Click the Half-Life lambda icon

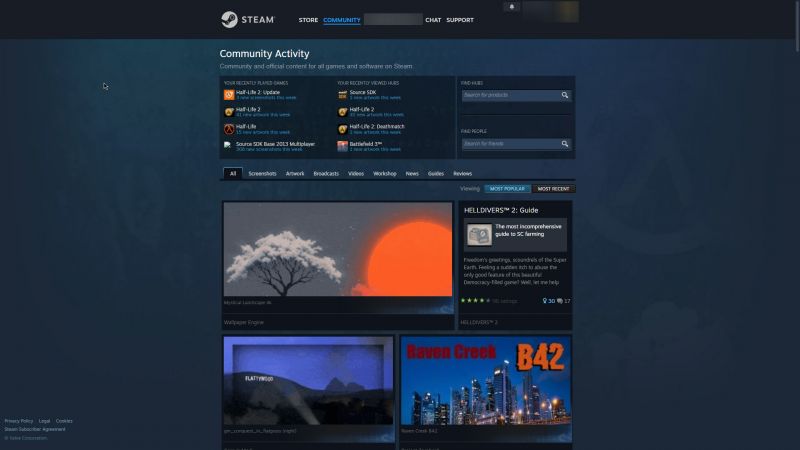click(x=229, y=129)
